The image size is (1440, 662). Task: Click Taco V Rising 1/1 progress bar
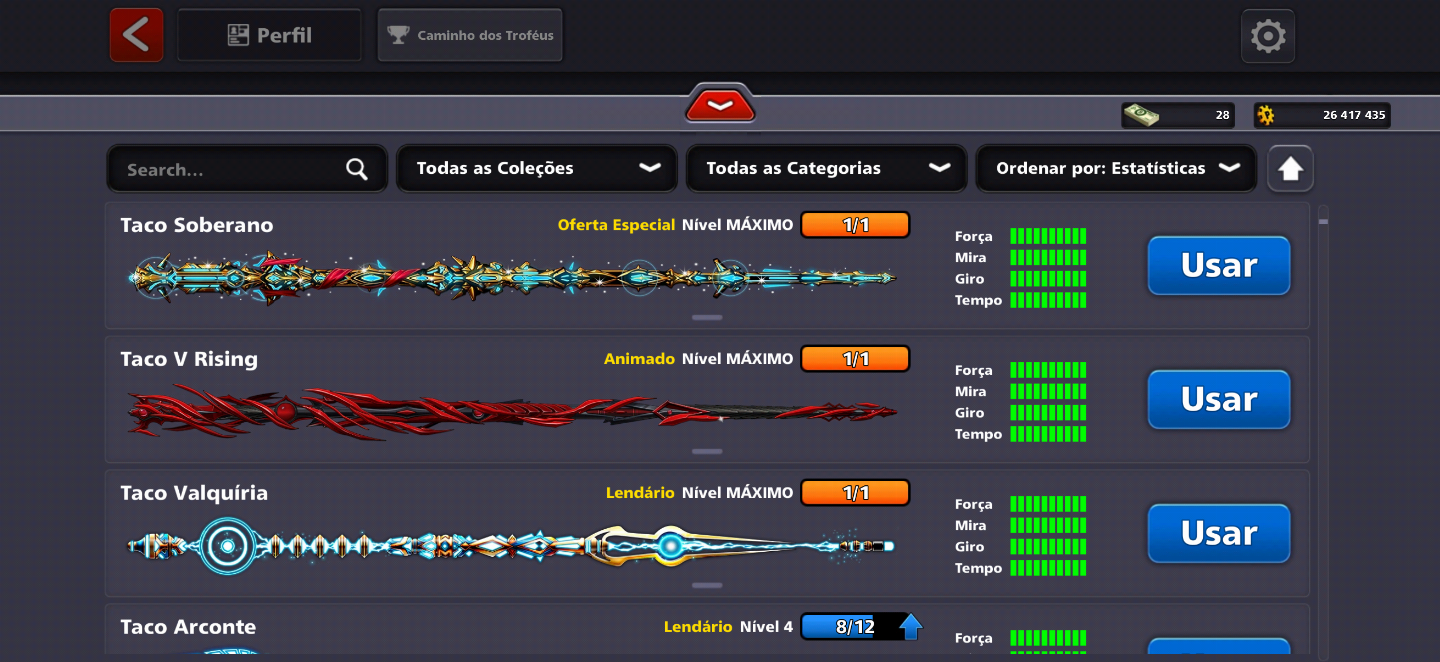[x=855, y=359]
